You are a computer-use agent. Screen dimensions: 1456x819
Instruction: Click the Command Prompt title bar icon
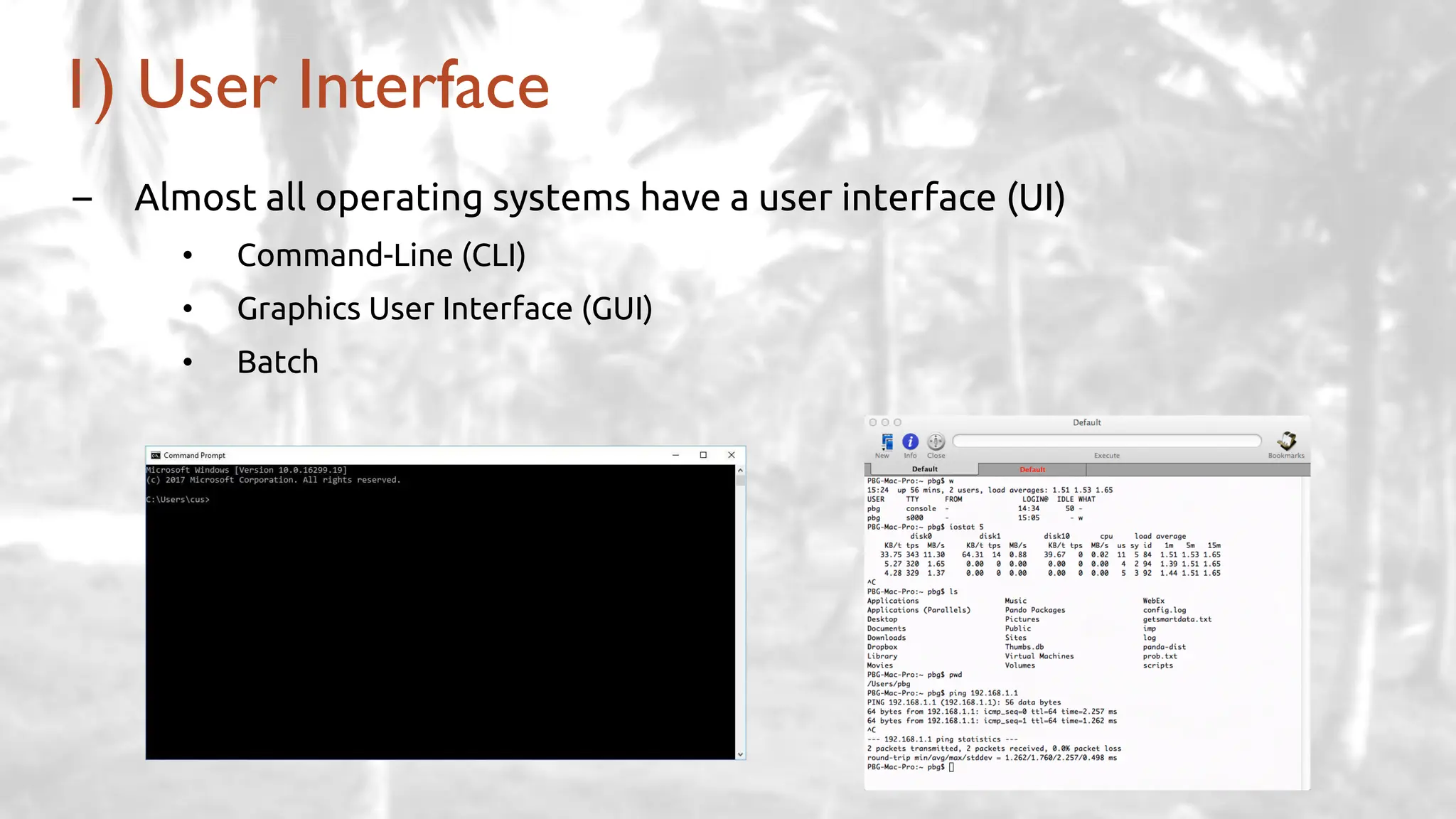156,455
